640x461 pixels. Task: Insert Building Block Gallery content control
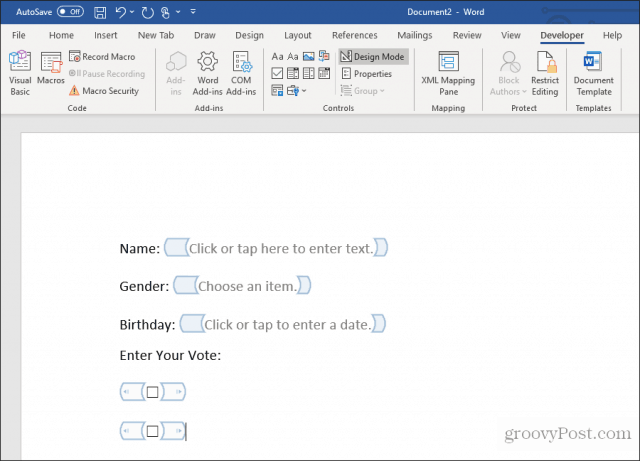[x=324, y=56]
